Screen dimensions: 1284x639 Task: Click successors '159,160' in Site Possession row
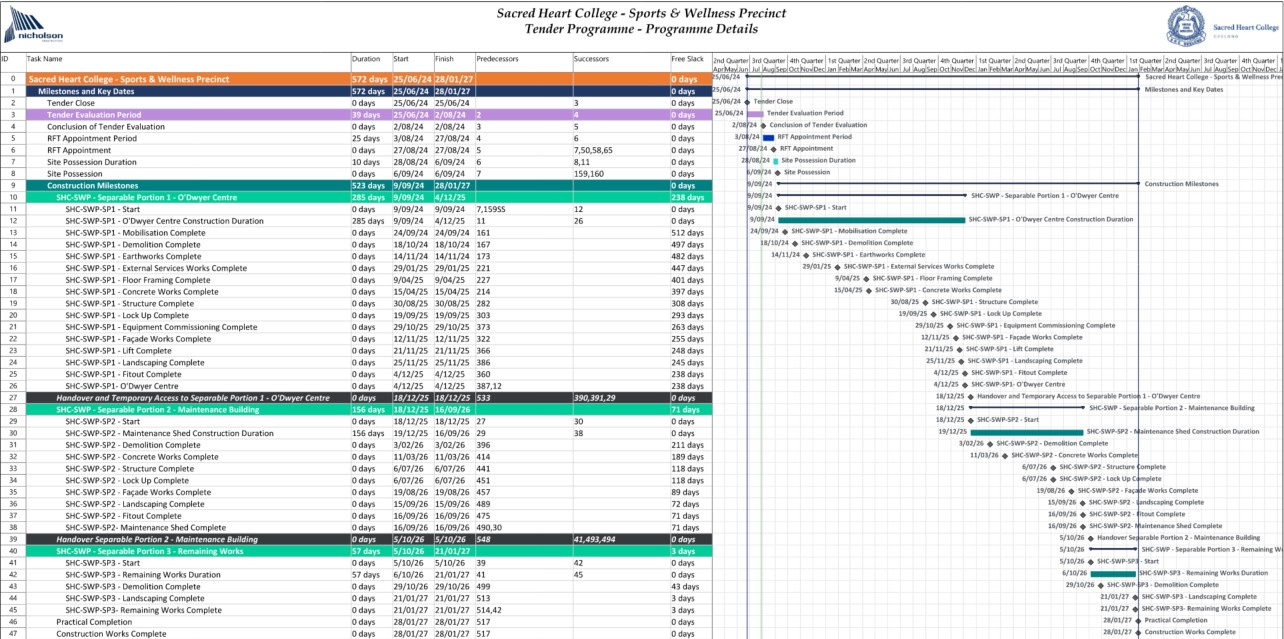click(588, 174)
